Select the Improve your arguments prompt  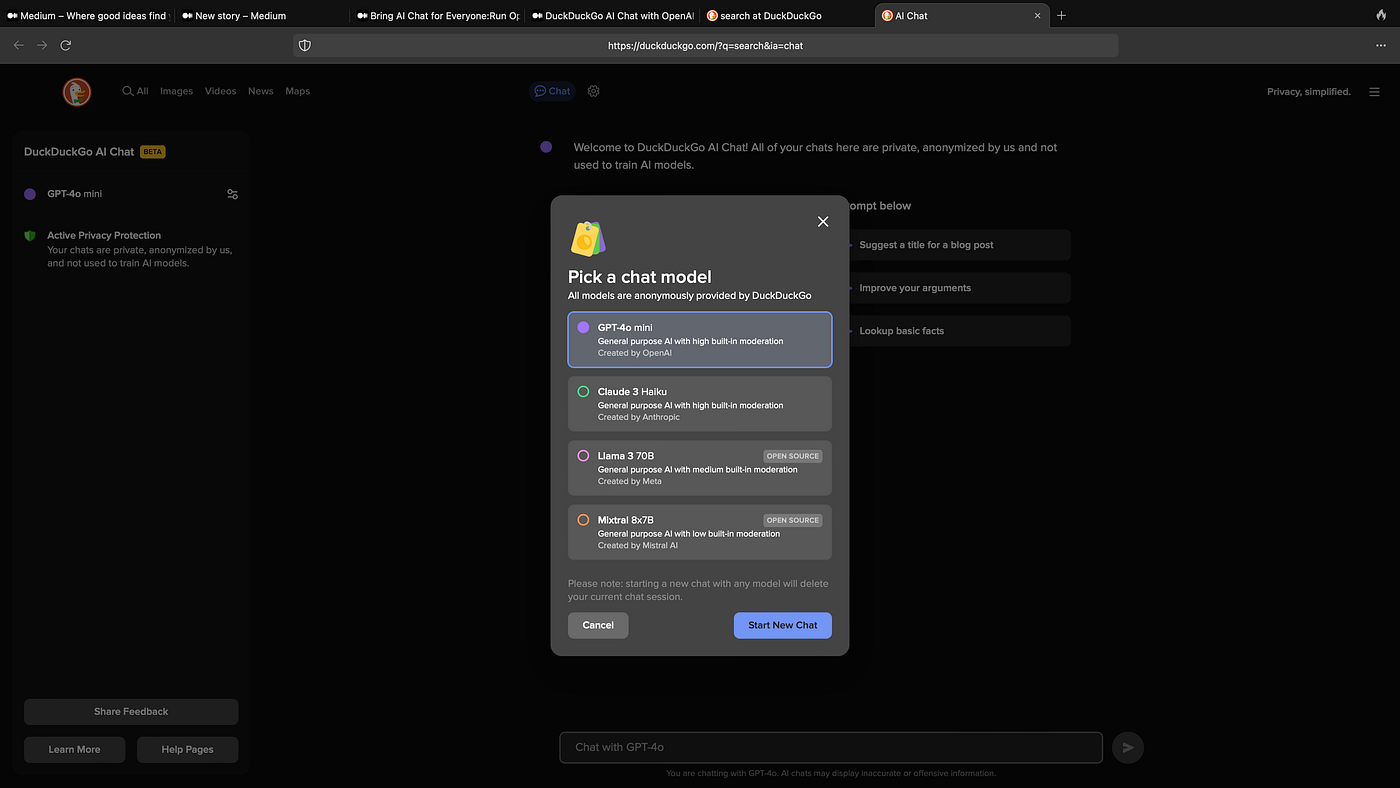click(x=958, y=287)
